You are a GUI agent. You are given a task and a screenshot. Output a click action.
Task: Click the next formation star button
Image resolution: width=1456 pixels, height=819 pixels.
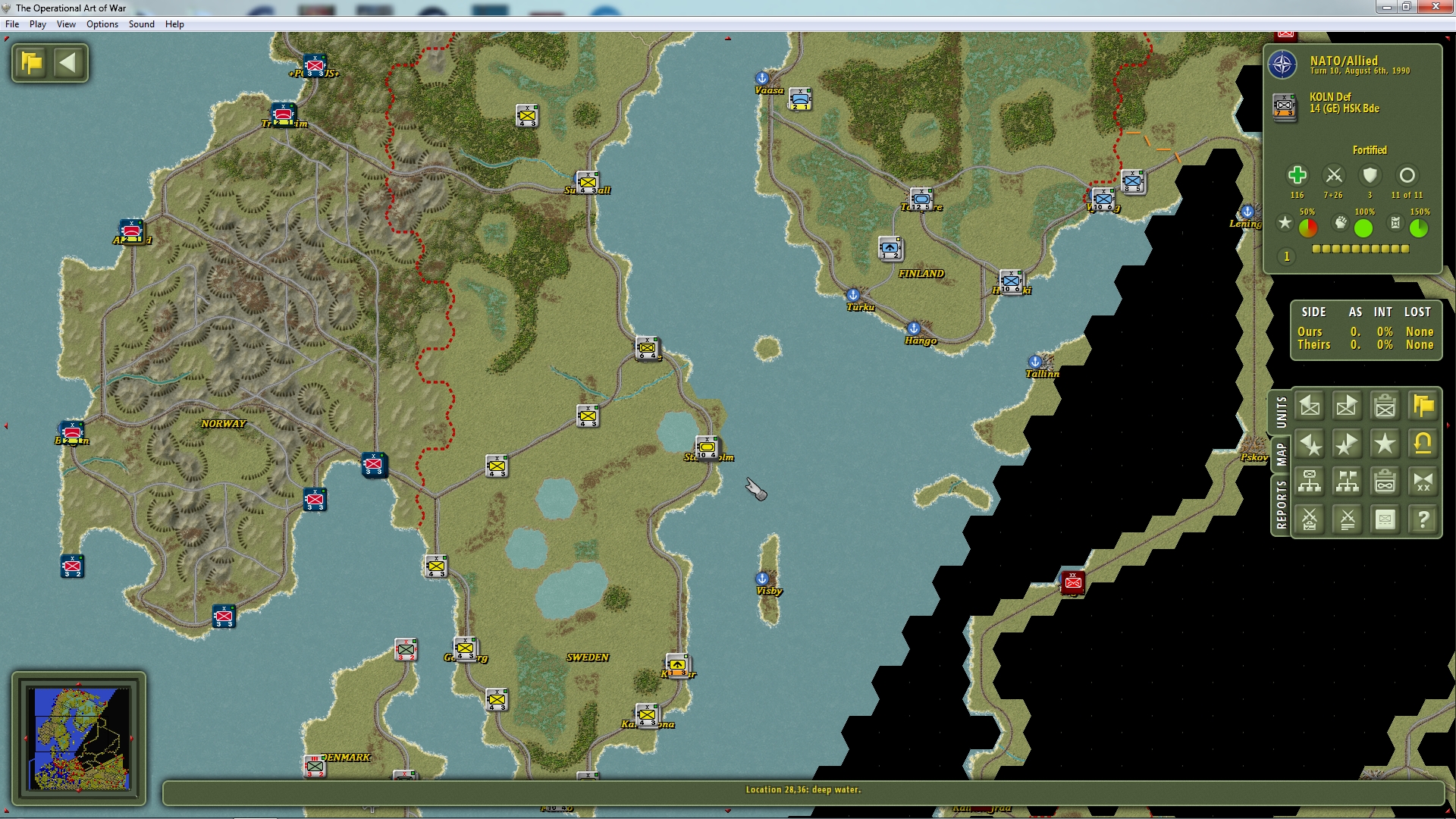pyautogui.click(x=1348, y=444)
